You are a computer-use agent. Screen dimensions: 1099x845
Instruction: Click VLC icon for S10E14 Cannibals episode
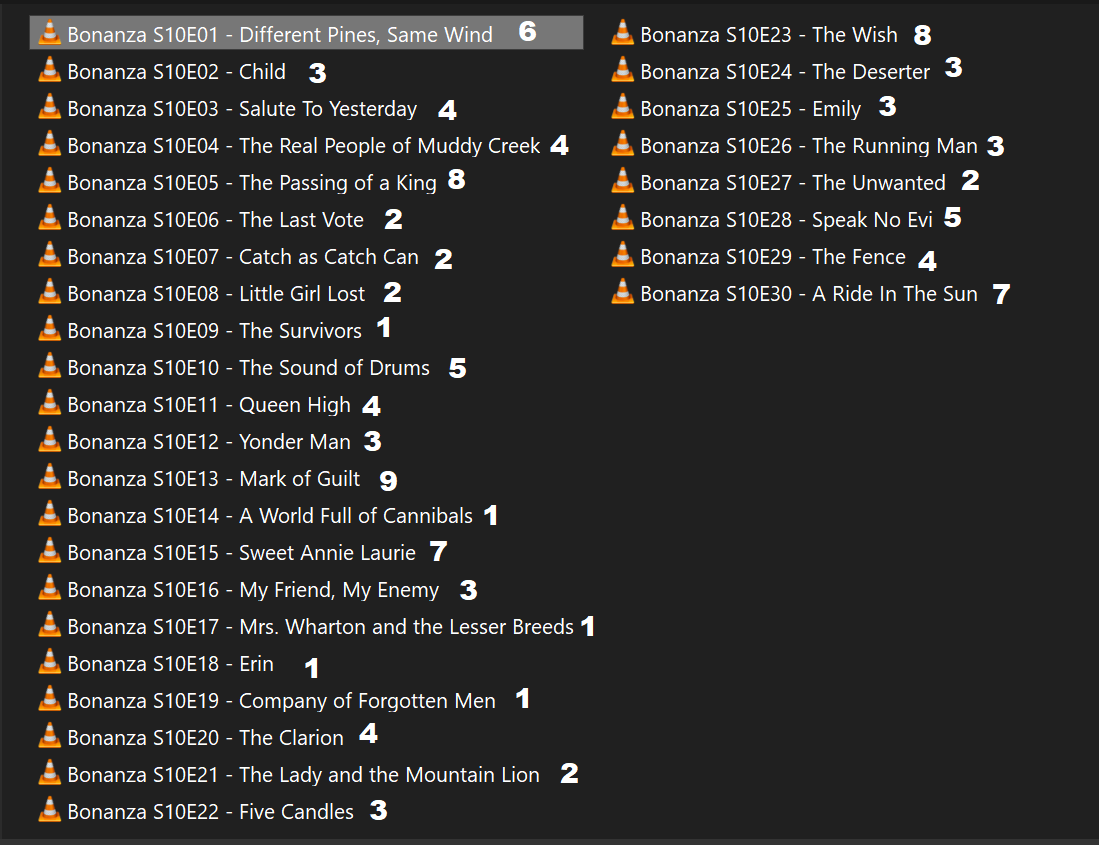point(49,514)
